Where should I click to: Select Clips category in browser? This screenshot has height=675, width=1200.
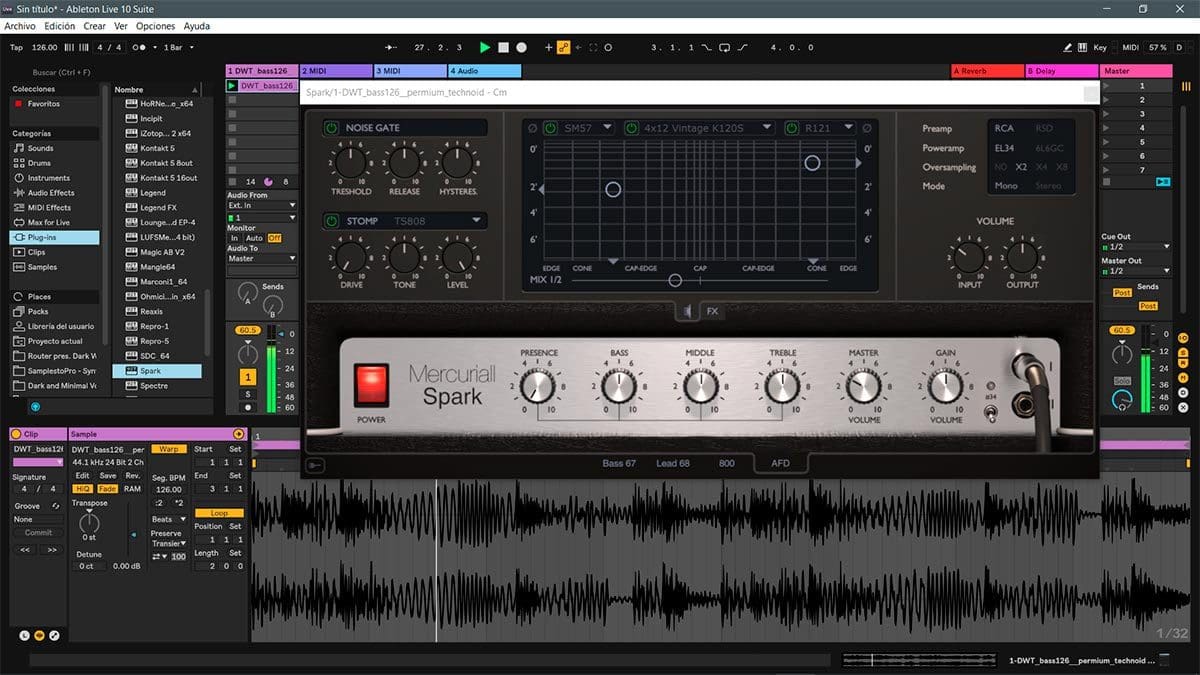pyautogui.click(x=37, y=252)
